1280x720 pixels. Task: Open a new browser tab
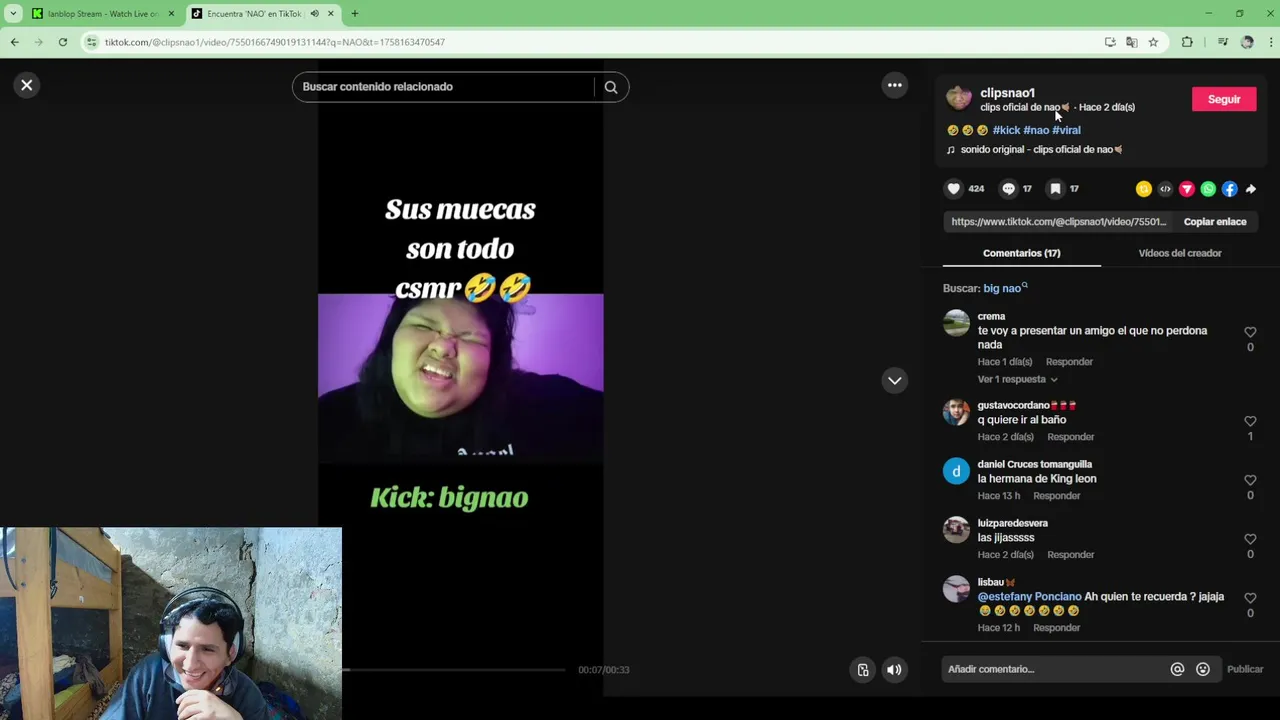[354, 14]
